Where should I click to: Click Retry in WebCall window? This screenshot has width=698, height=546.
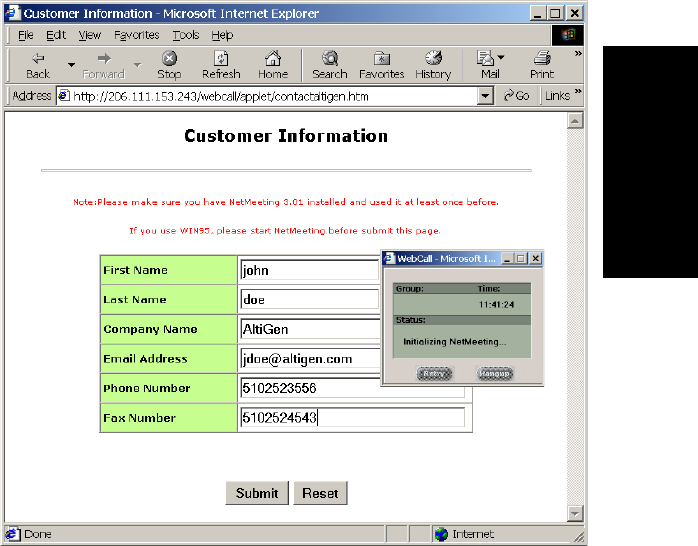pos(434,373)
